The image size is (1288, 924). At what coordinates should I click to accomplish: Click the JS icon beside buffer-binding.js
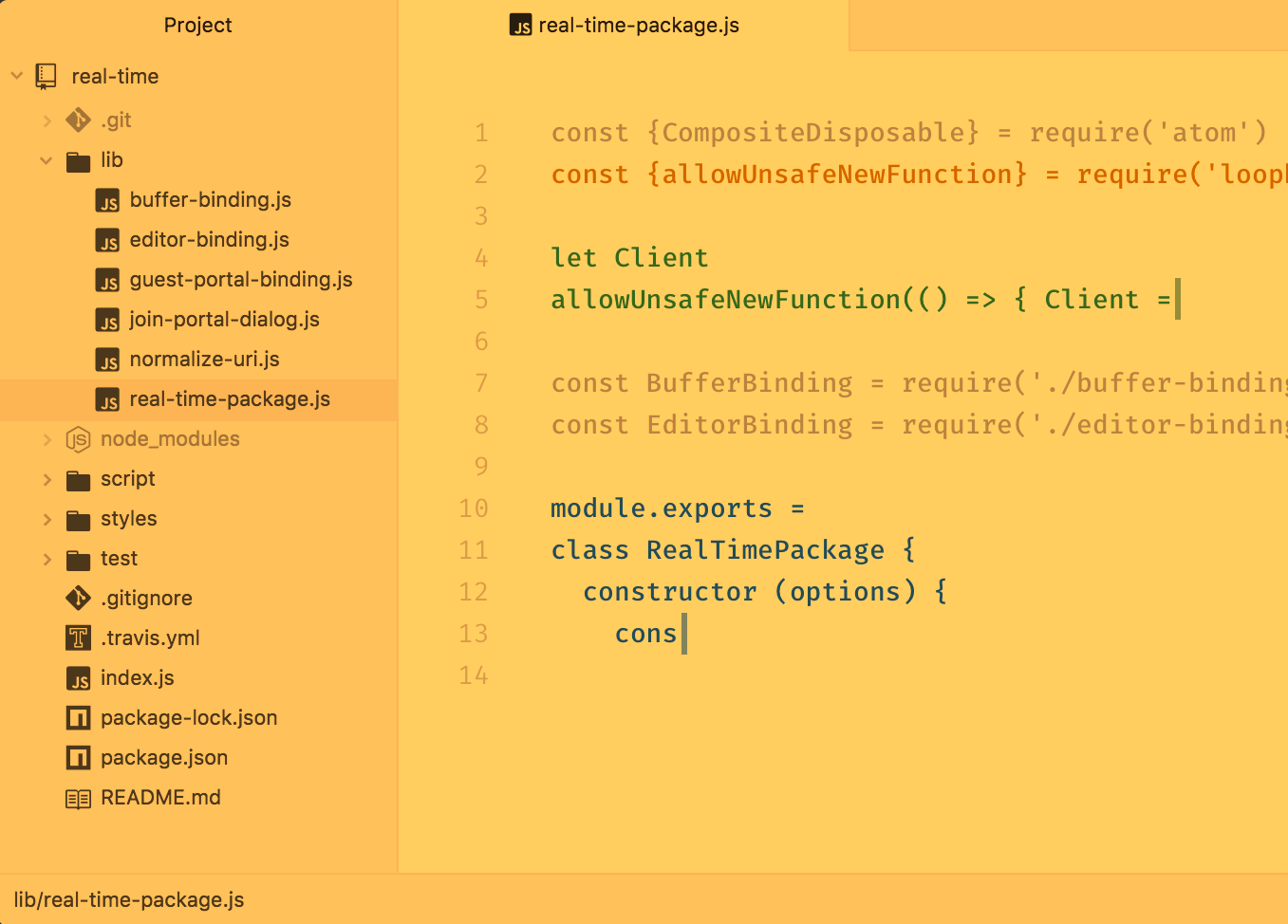coord(108,201)
